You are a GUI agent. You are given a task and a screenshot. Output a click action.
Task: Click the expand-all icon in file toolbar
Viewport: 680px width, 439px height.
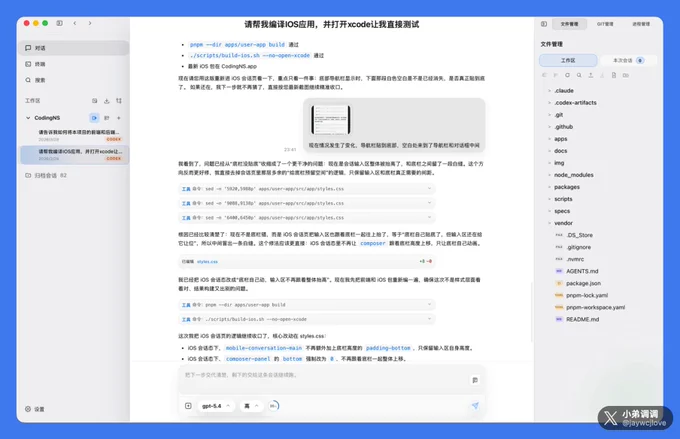click(556, 75)
